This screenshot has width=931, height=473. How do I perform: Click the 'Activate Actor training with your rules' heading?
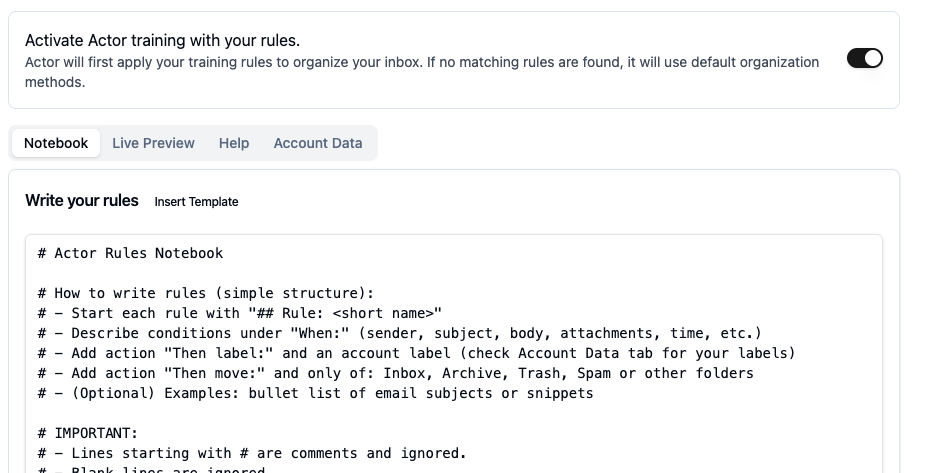coord(162,41)
